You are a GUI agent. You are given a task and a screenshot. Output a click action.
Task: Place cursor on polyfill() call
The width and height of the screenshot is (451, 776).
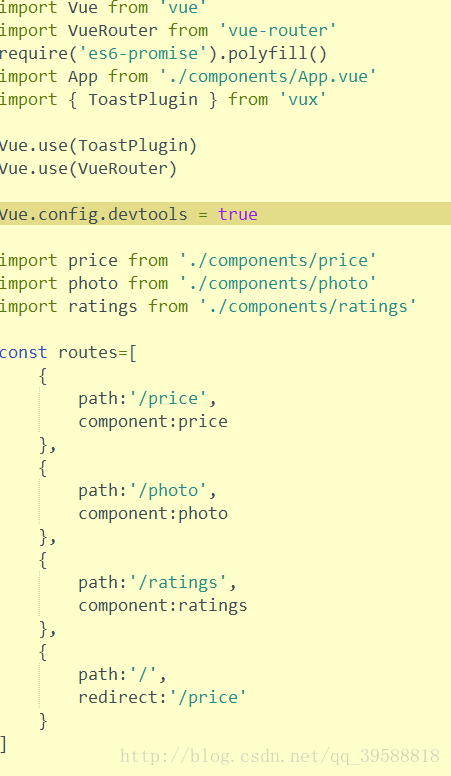tap(278, 53)
